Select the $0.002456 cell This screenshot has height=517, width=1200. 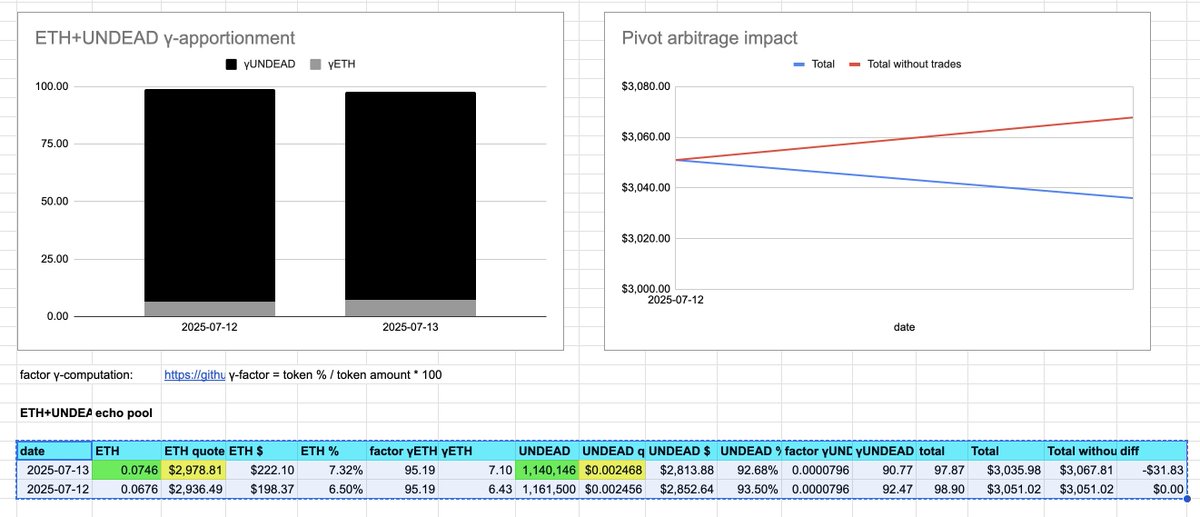pyautogui.click(x=612, y=489)
